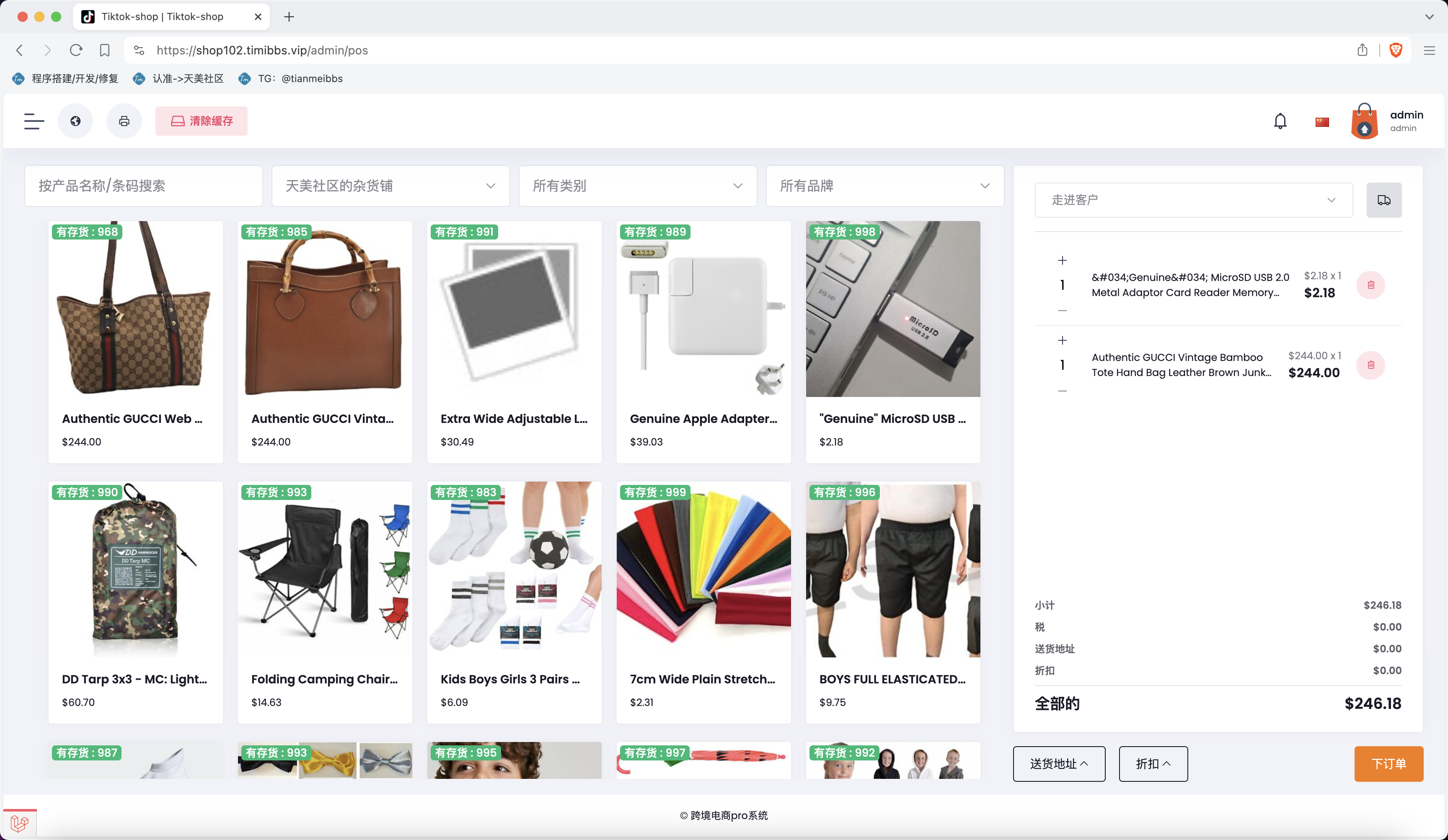Screen dimensions: 1448x840
Task: Add Genuine Apple Adapter product
Action: pyautogui.click(x=704, y=342)
